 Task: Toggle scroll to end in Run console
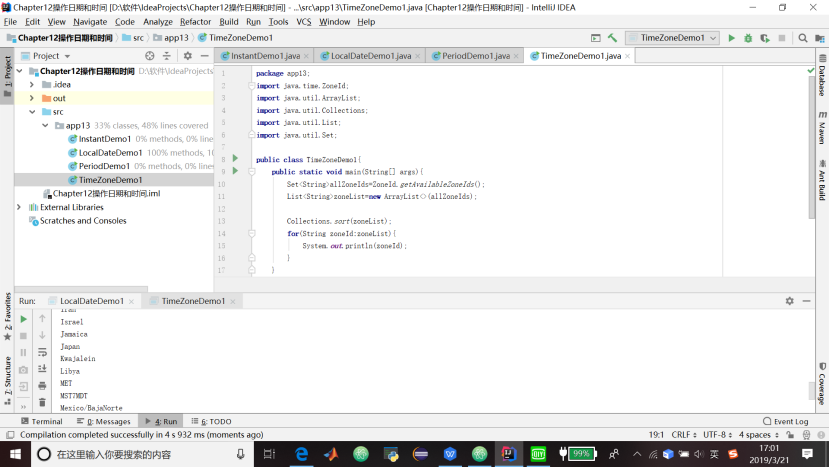pyautogui.click(x=42, y=369)
